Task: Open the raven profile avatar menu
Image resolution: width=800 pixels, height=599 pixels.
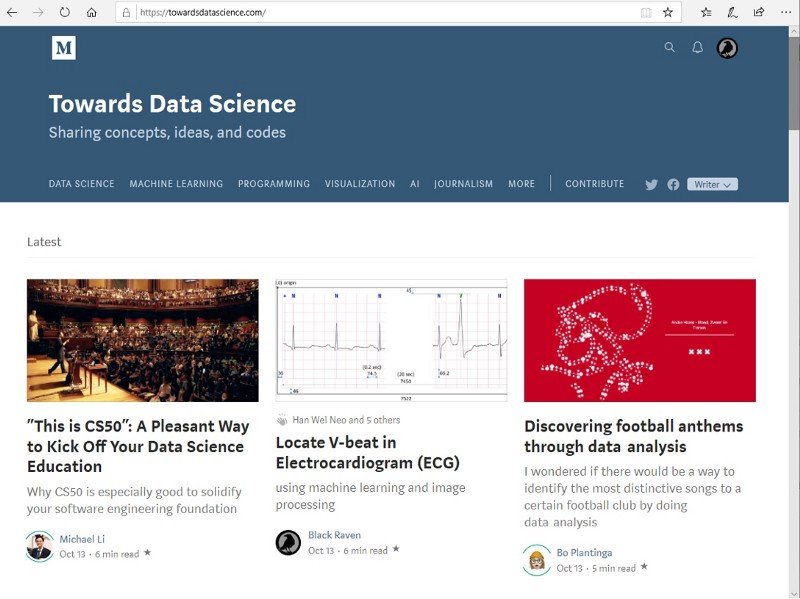Action: click(727, 48)
